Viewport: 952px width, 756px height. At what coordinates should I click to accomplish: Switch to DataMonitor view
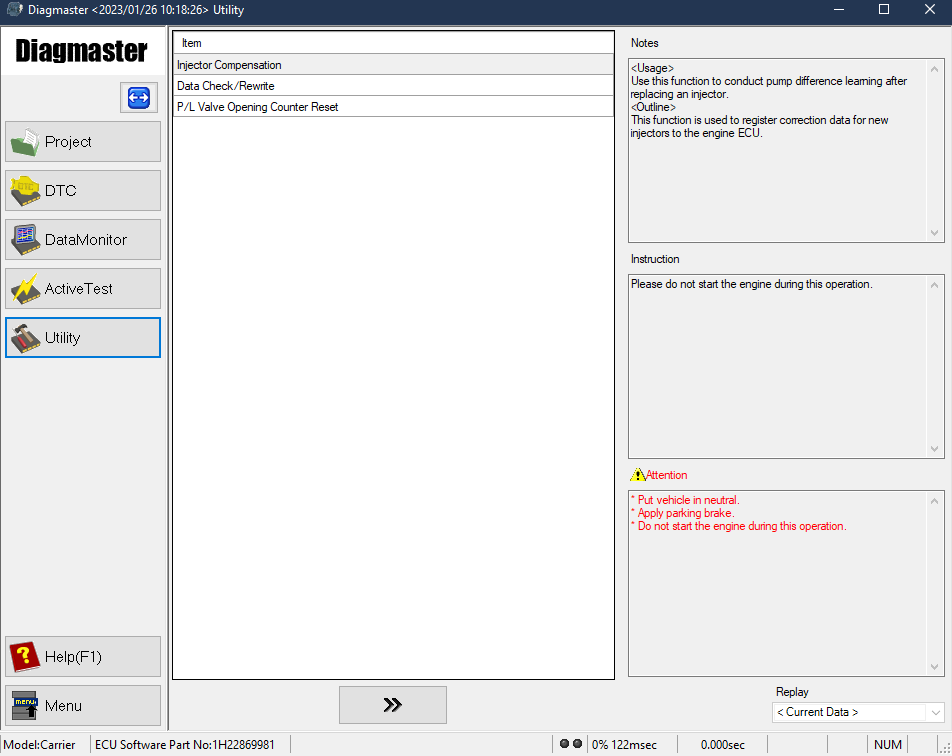coord(83,240)
